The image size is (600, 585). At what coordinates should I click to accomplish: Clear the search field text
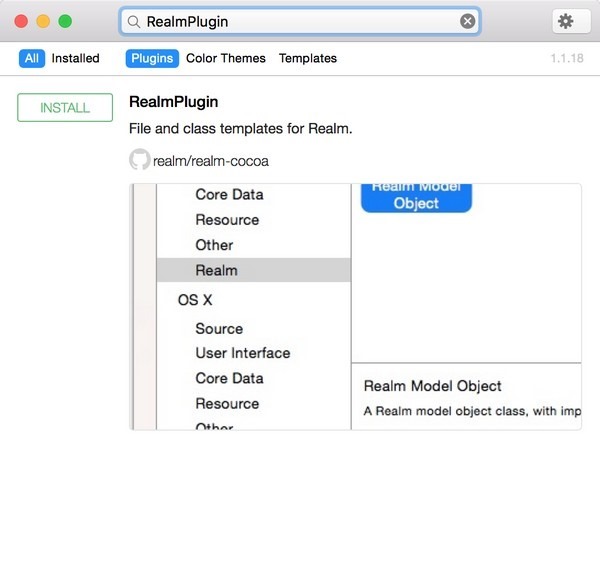pos(467,21)
